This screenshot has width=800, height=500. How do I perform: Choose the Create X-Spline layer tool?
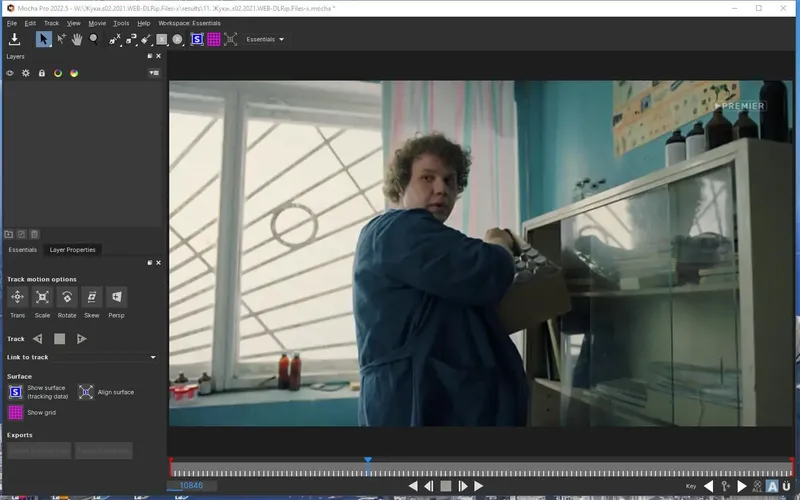[x=114, y=39]
